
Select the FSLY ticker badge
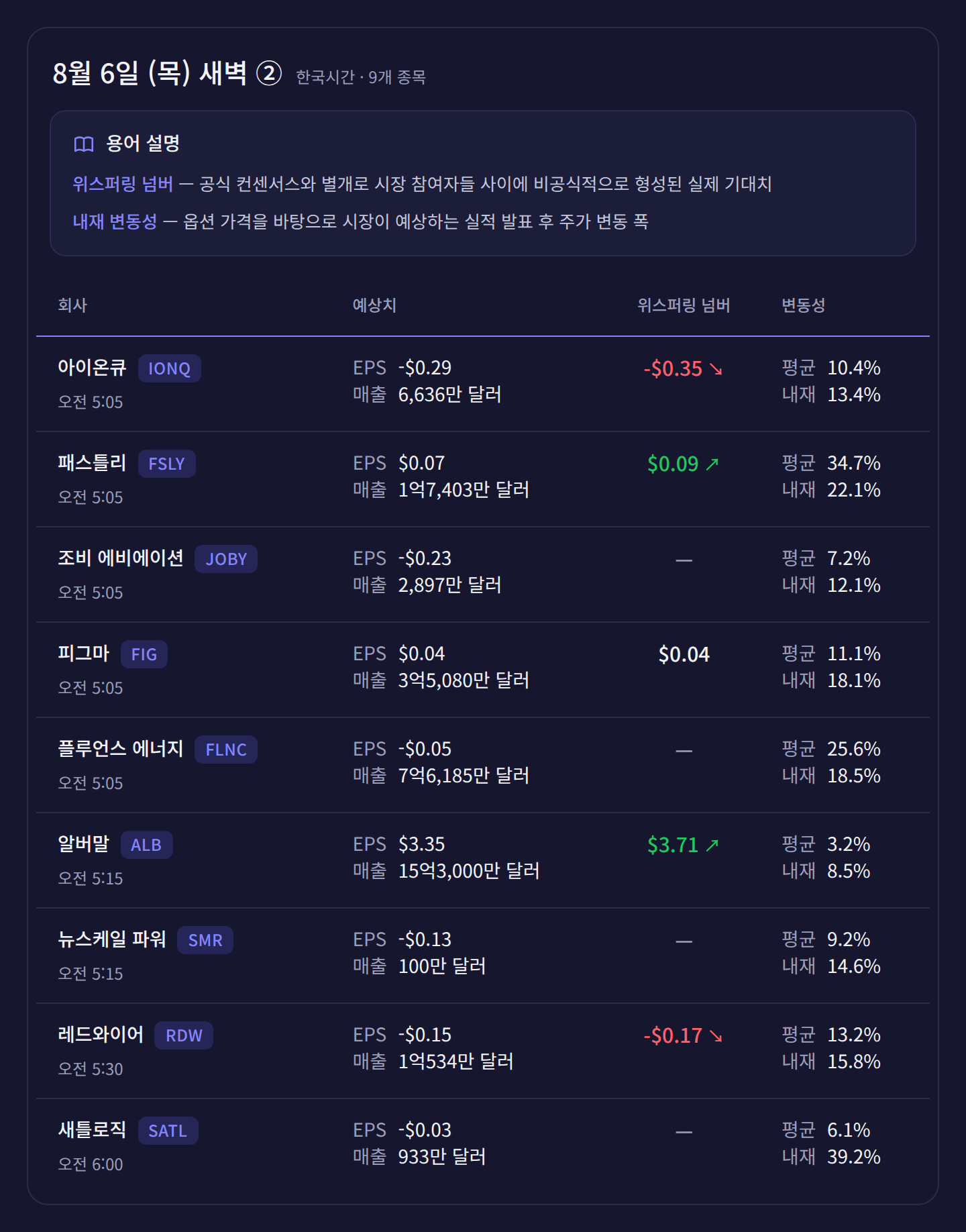pos(167,464)
